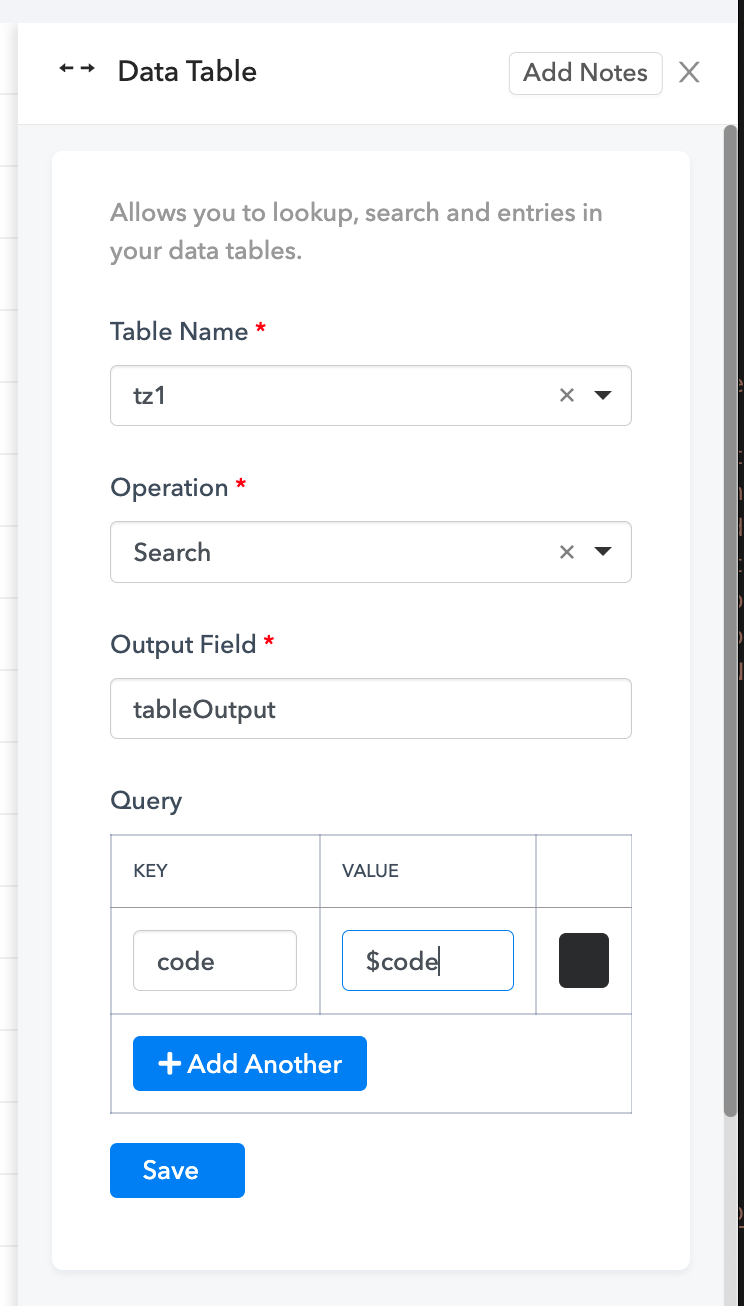
Task: Open Add Notes
Action: tap(585, 73)
